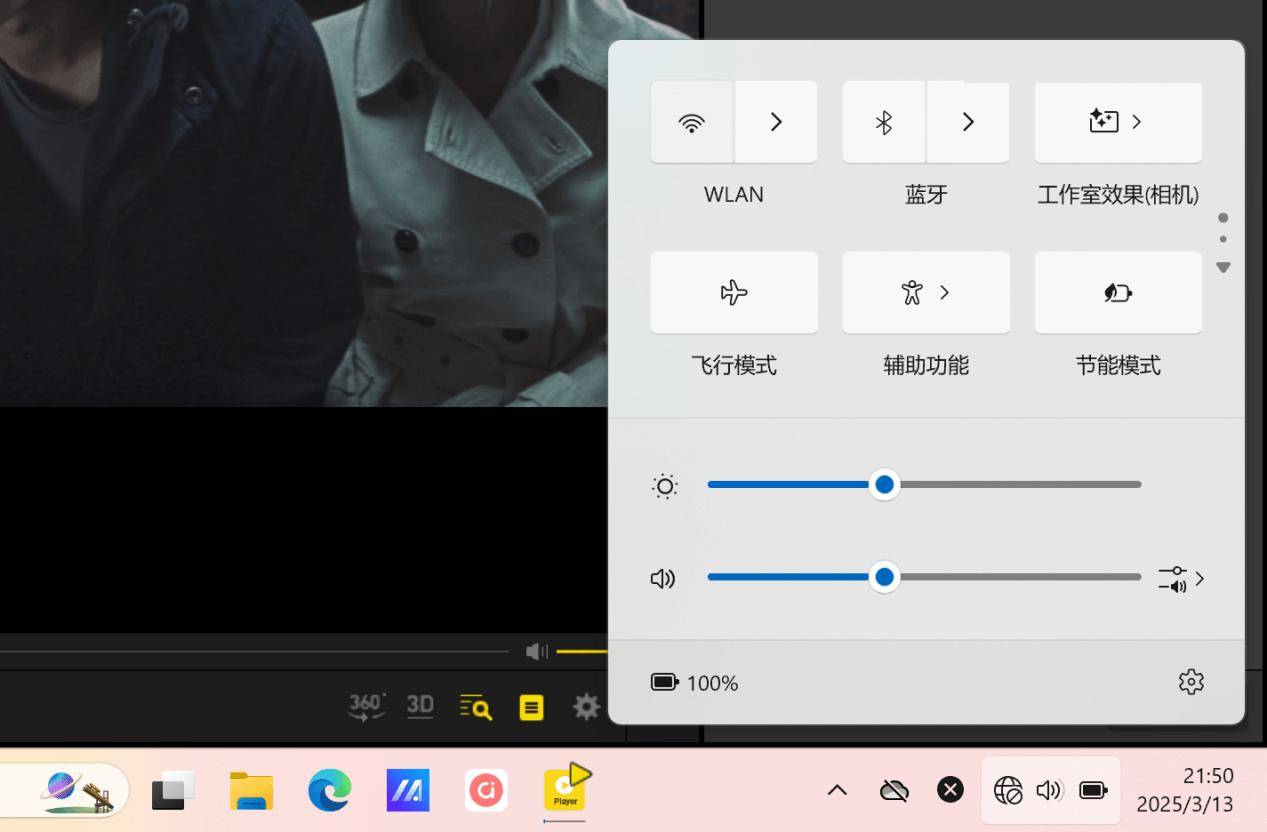The image size is (1267, 832).
Task: Click the yellow playlist panel icon
Action: click(531, 708)
